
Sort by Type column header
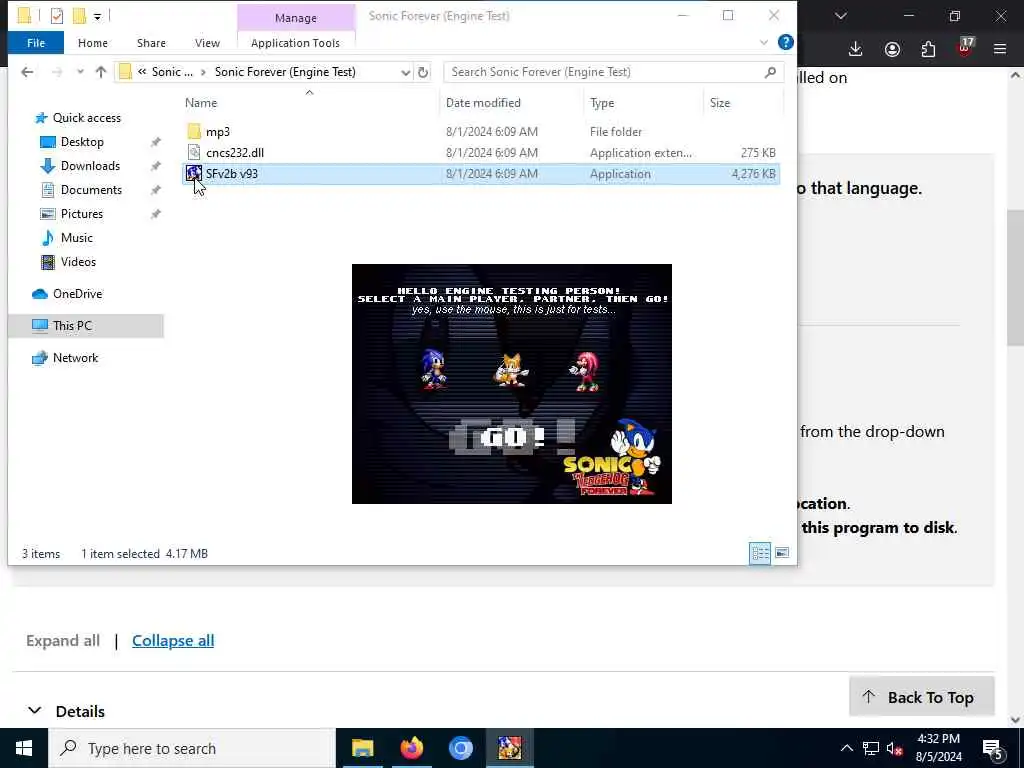tap(601, 103)
